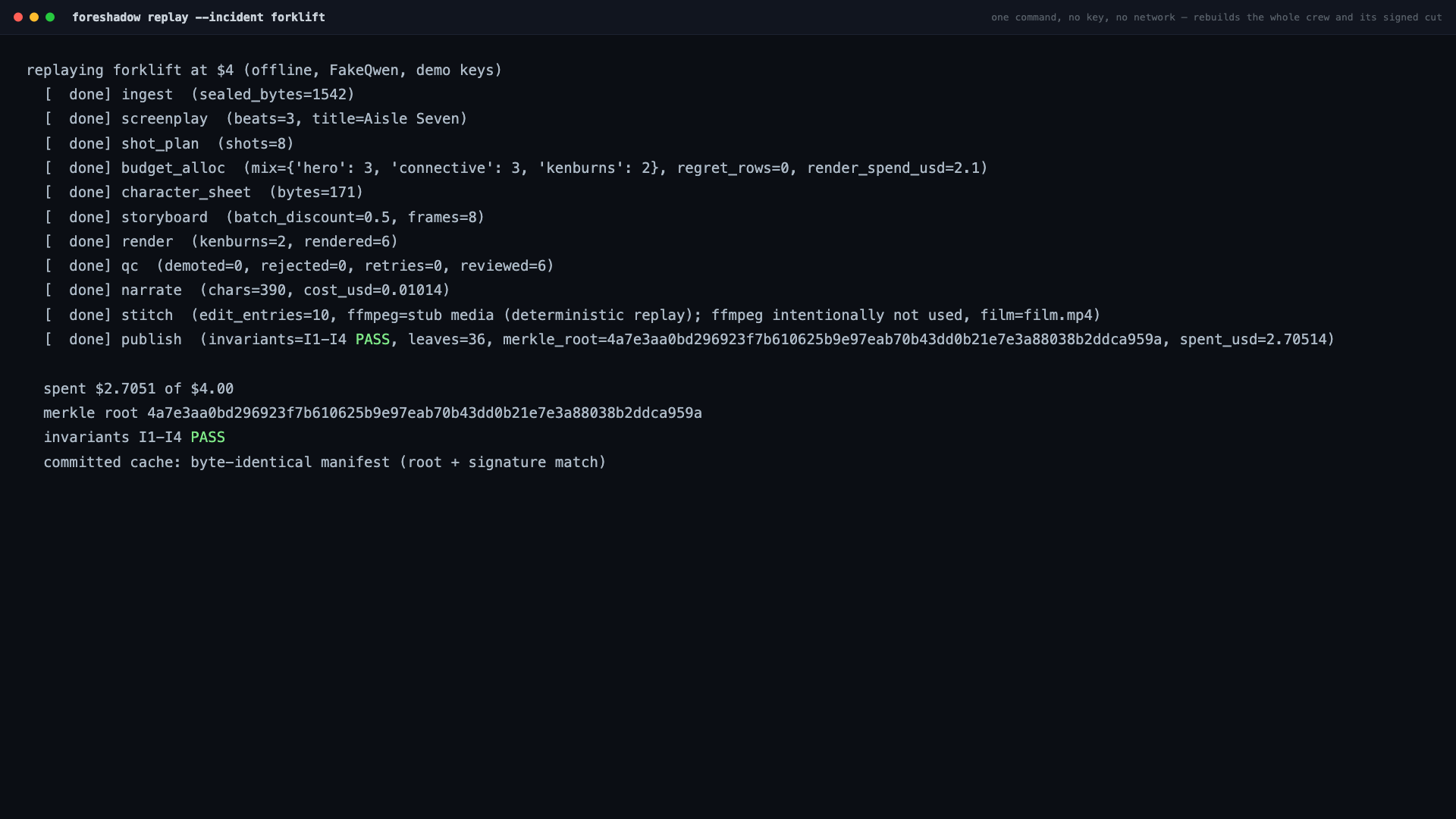Click the budget_alloc step line
This screenshot has width=1456, height=819.
coord(516,168)
